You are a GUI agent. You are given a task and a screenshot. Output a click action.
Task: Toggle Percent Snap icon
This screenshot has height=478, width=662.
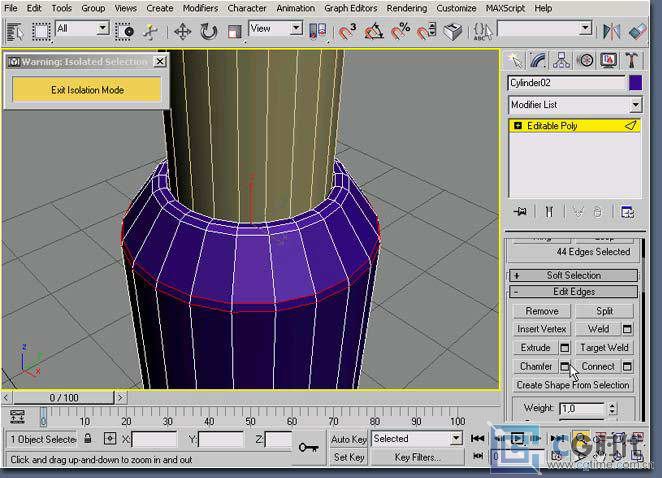400,32
